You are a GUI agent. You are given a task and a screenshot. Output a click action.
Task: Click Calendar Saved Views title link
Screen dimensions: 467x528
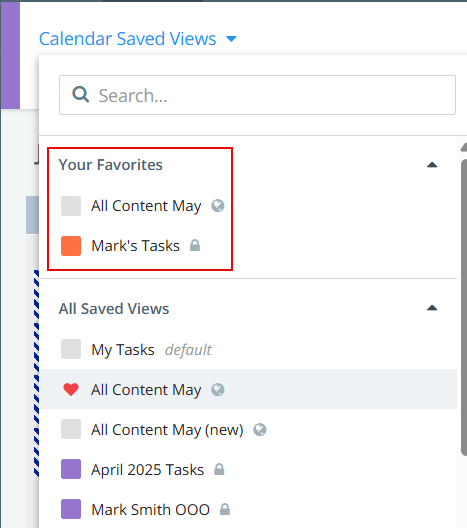[x=128, y=39]
